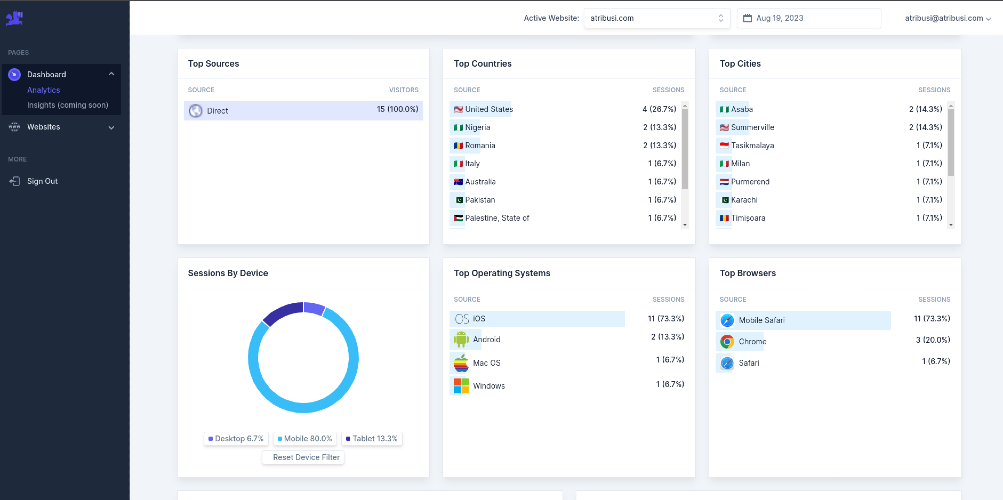Open the Aug 19, 2023 date picker
This screenshot has height=500, width=1003.
[809, 19]
